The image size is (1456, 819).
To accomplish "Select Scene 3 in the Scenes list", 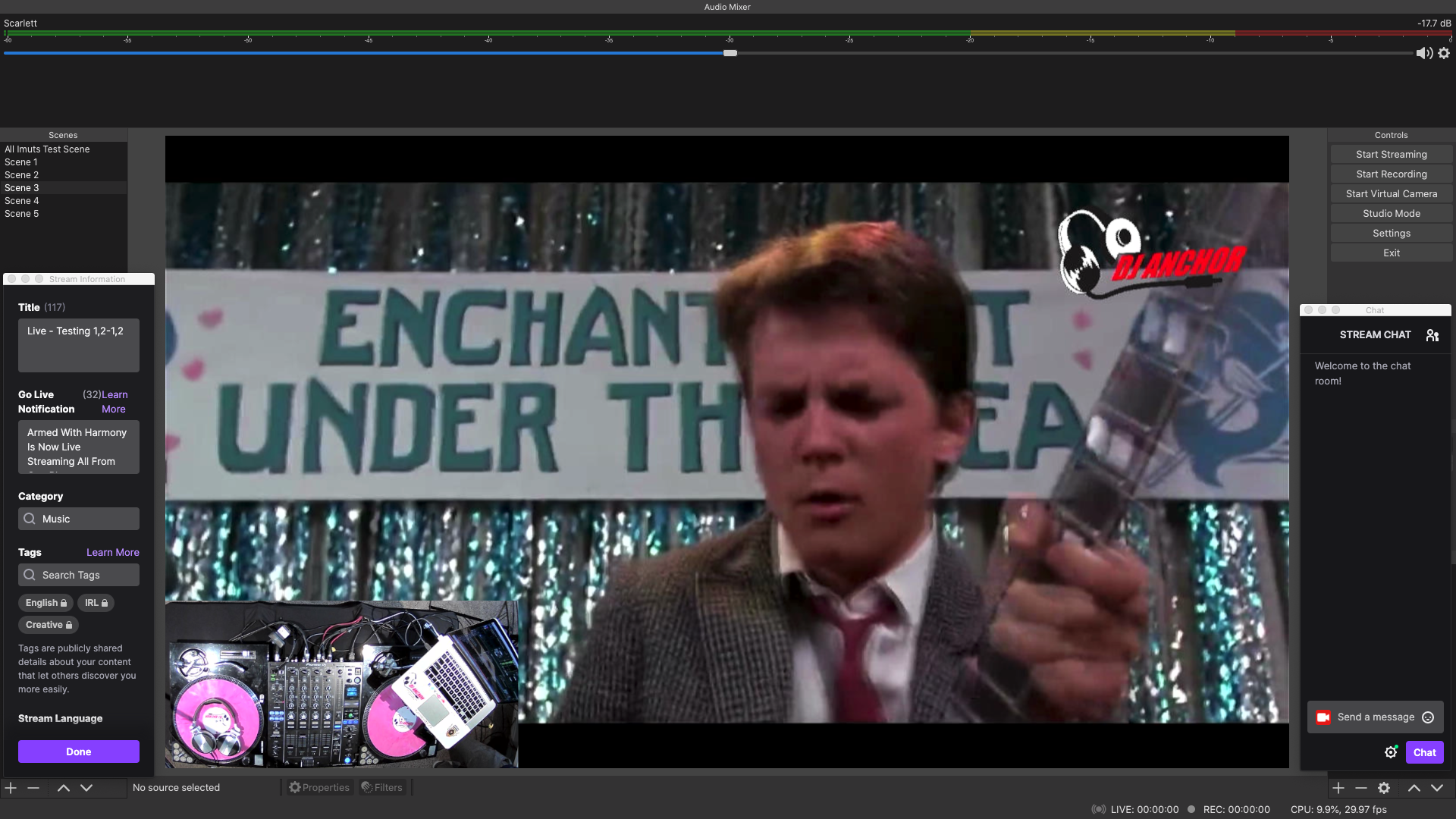I will point(64,188).
